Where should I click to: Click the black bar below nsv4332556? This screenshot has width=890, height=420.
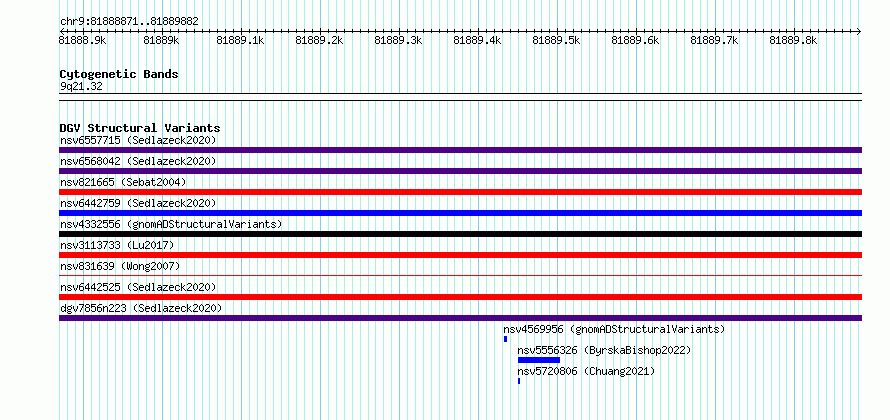tap(460, 234)
